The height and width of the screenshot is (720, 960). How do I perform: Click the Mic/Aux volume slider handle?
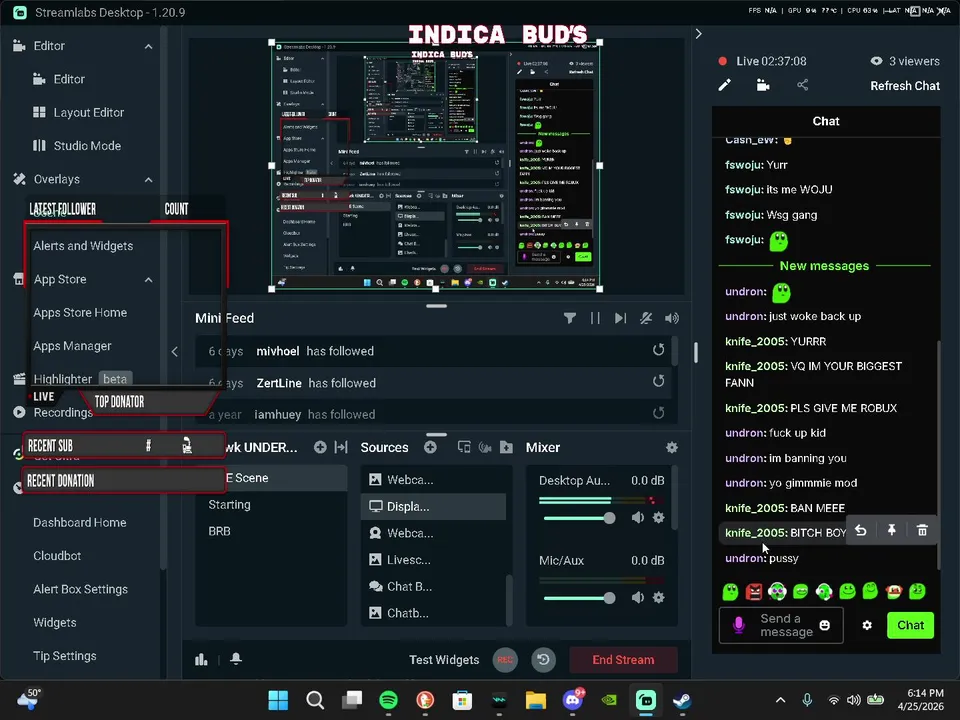609,598
